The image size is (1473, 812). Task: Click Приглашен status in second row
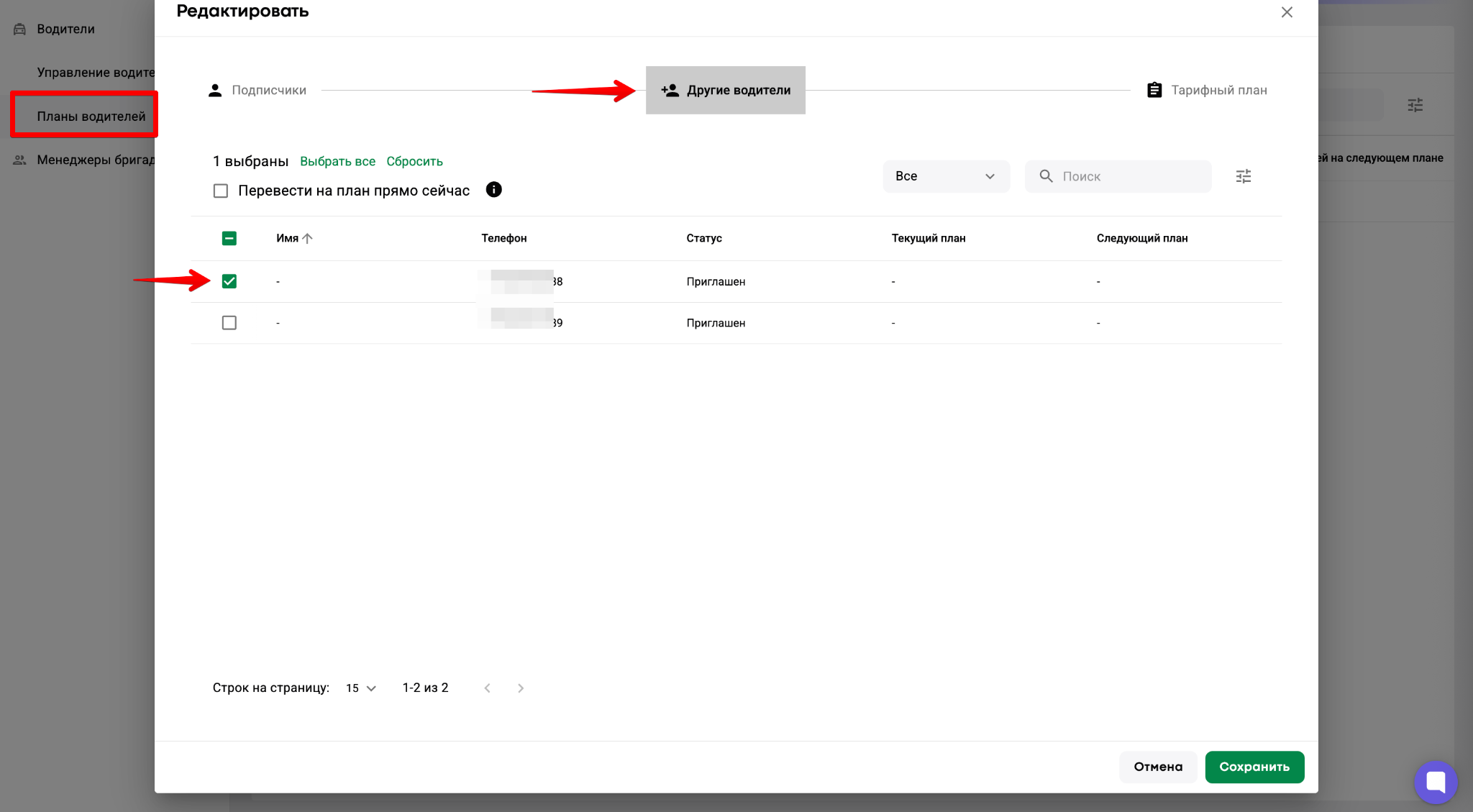716,323
